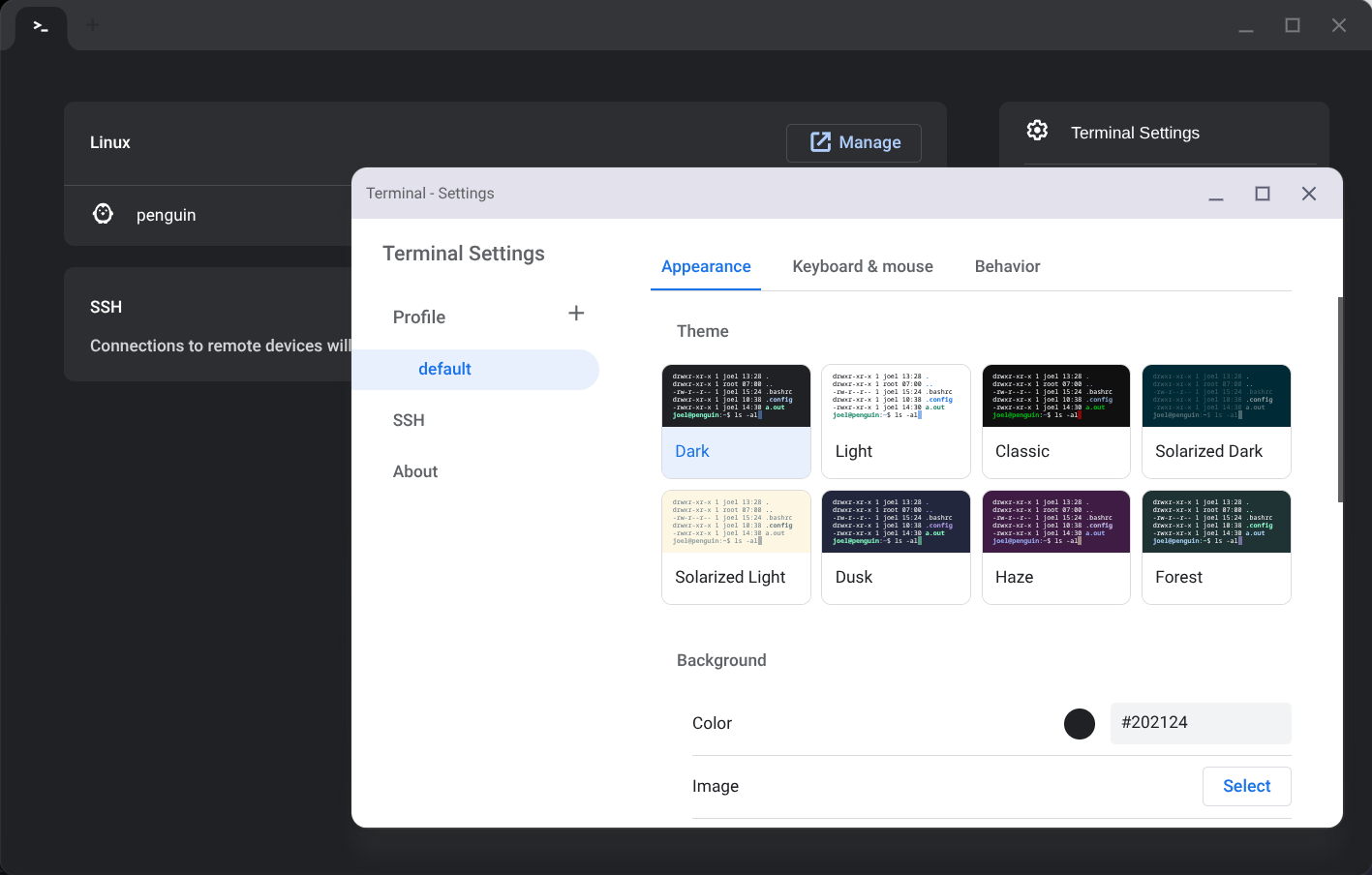
Task: Click the #202124 color hex field
Action: coord(1201,723)
